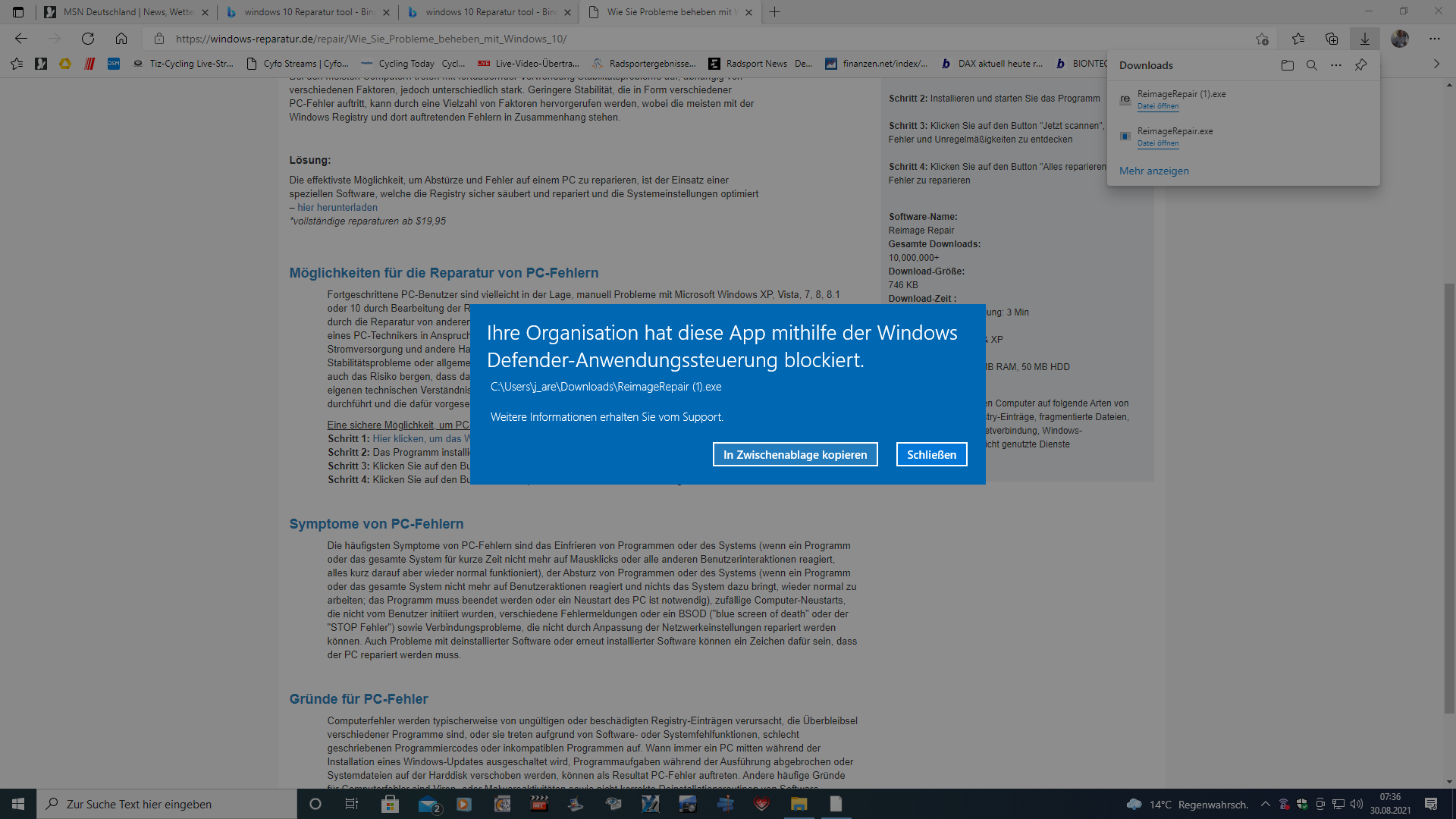Screen dimensions: 1456x819
Task: Go back to previous page
Action: pos(21,39)
